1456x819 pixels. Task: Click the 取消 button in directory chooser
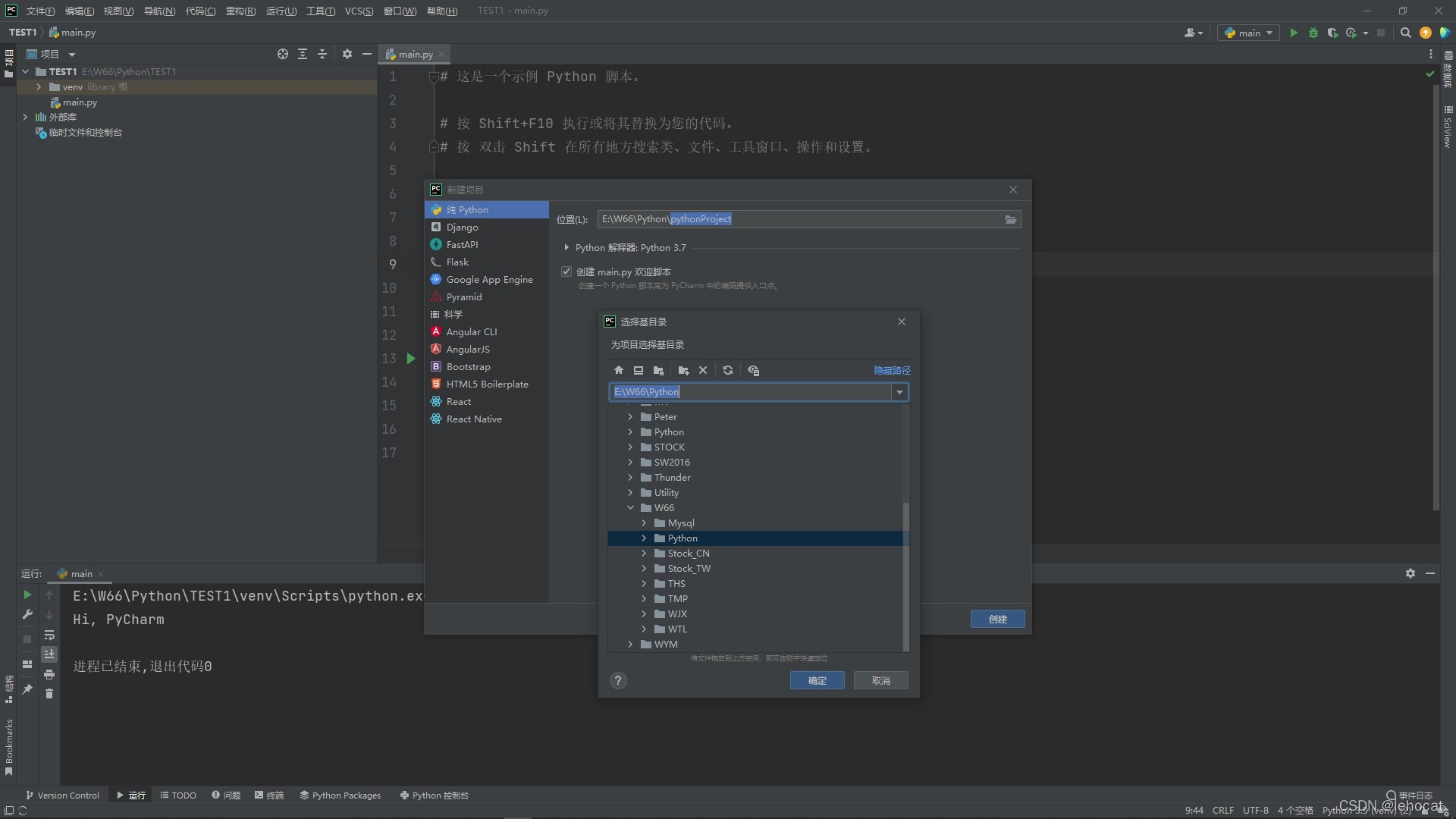(x=880, y=681)
